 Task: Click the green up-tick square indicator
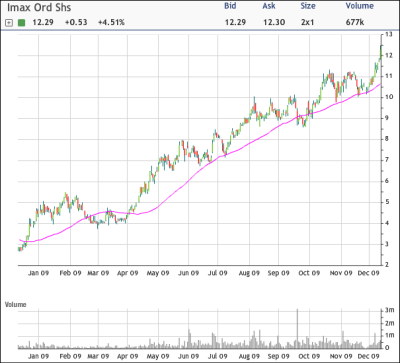(21, 23)
